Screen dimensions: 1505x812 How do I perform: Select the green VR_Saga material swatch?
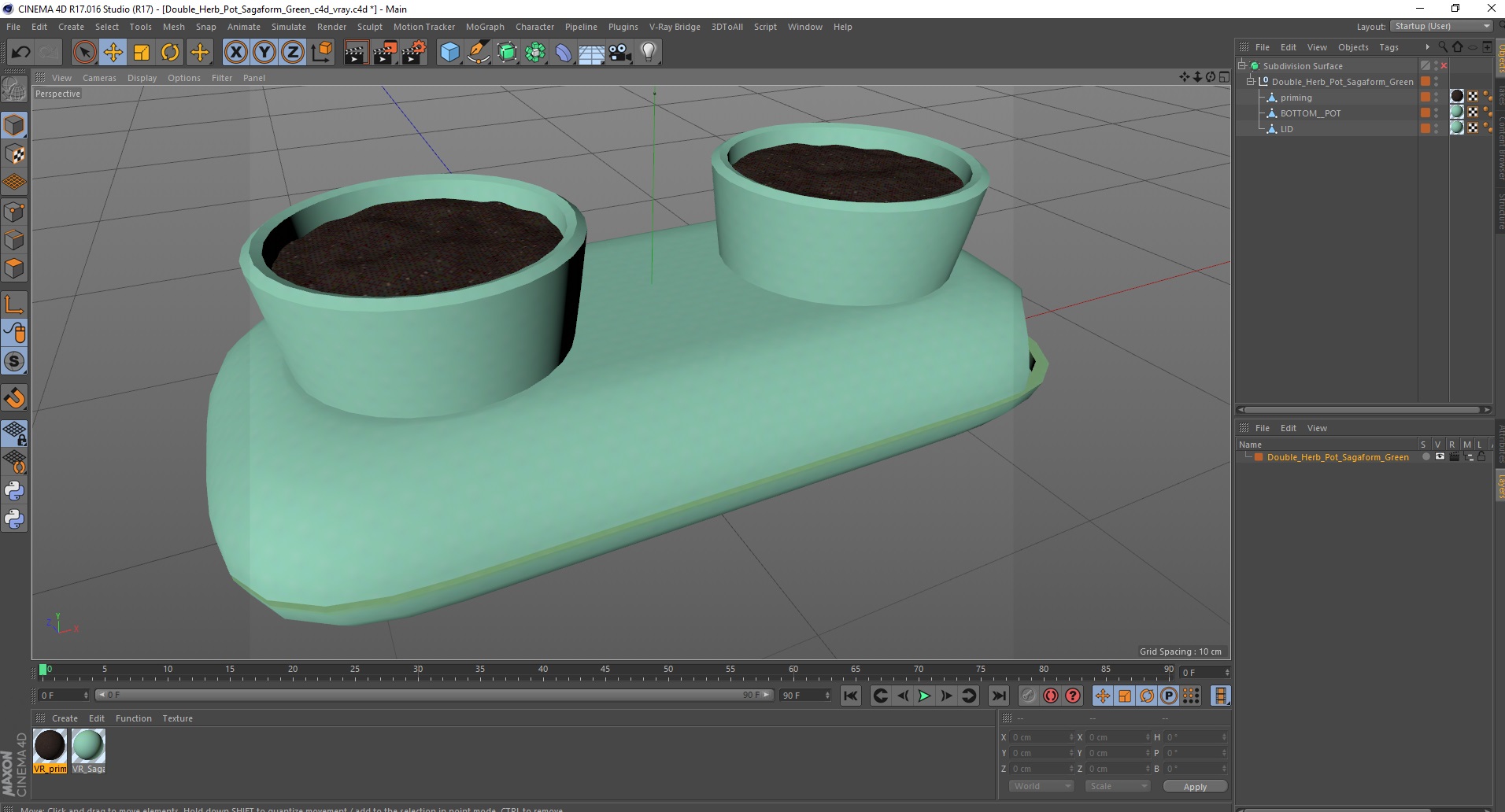[88, 746]
